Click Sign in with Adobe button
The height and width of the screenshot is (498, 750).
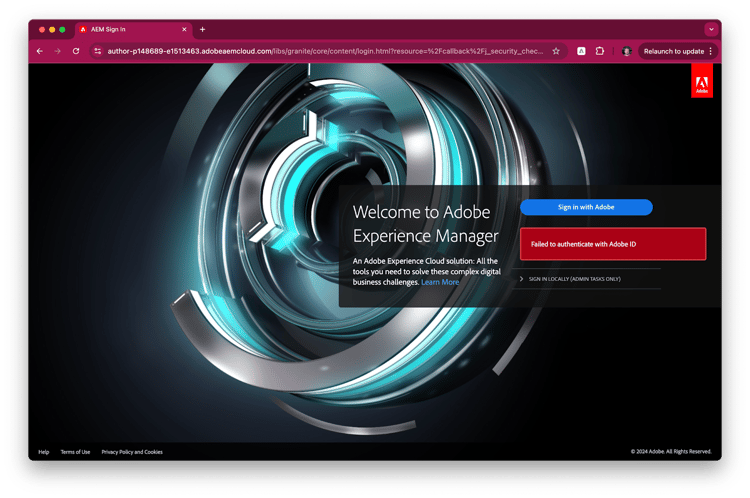tap(586, 207)
